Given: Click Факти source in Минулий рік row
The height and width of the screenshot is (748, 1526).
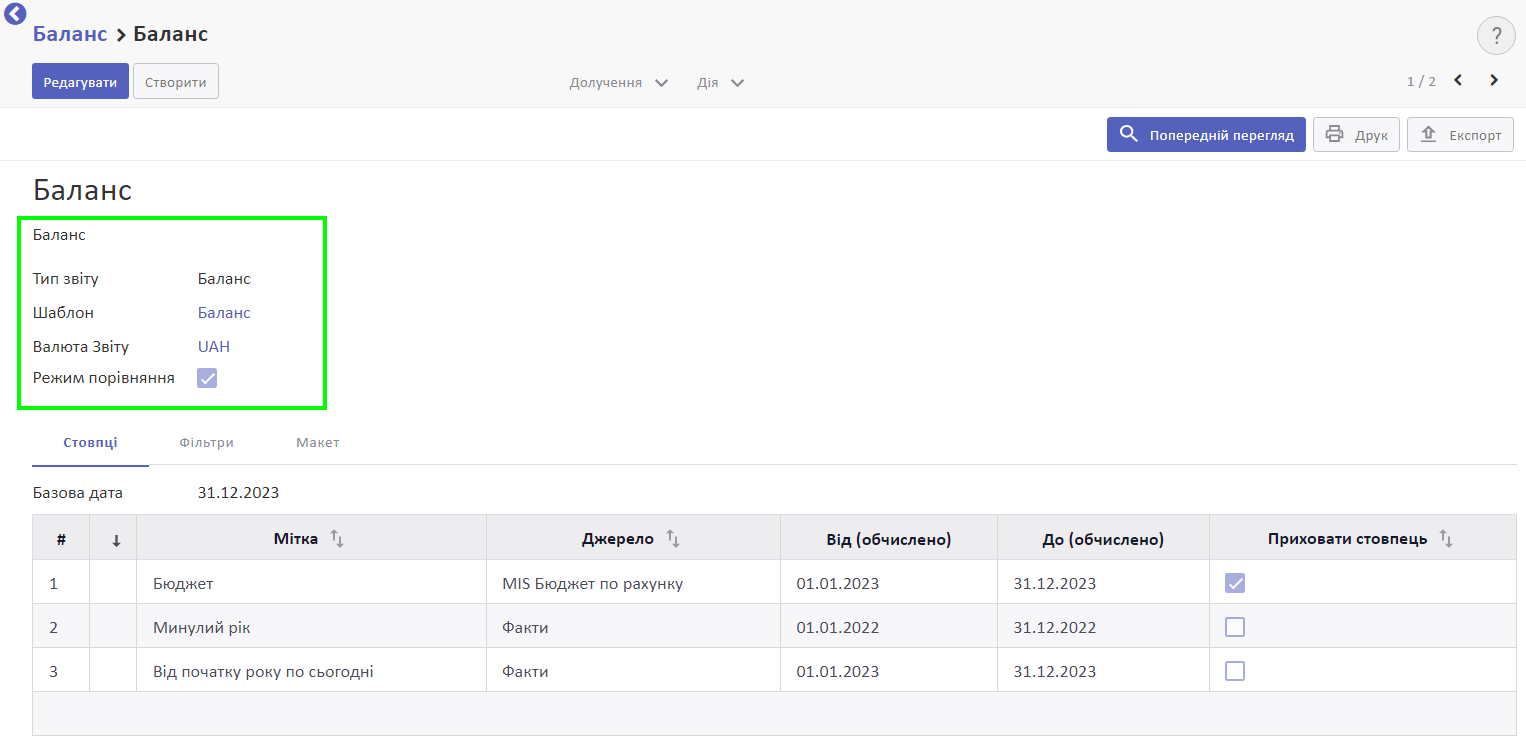Looking at the screenshot, I should pyautogui.click(x=633, y=627).
